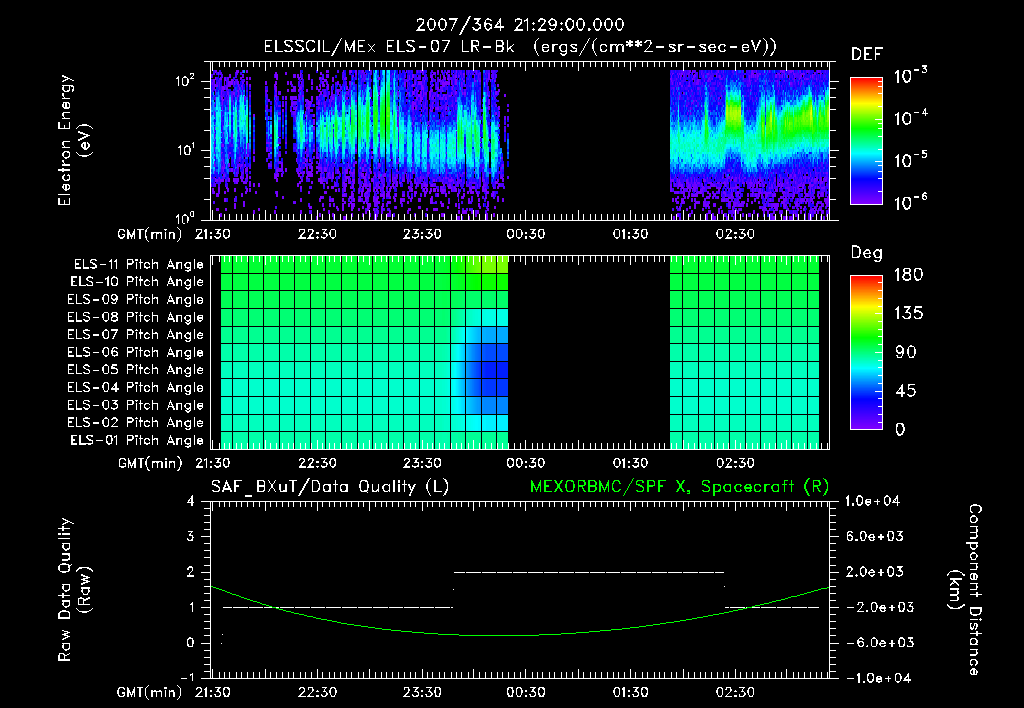
Task: Click 01:30 tick under the pitch angle panel
Action: tap(630, 464)
